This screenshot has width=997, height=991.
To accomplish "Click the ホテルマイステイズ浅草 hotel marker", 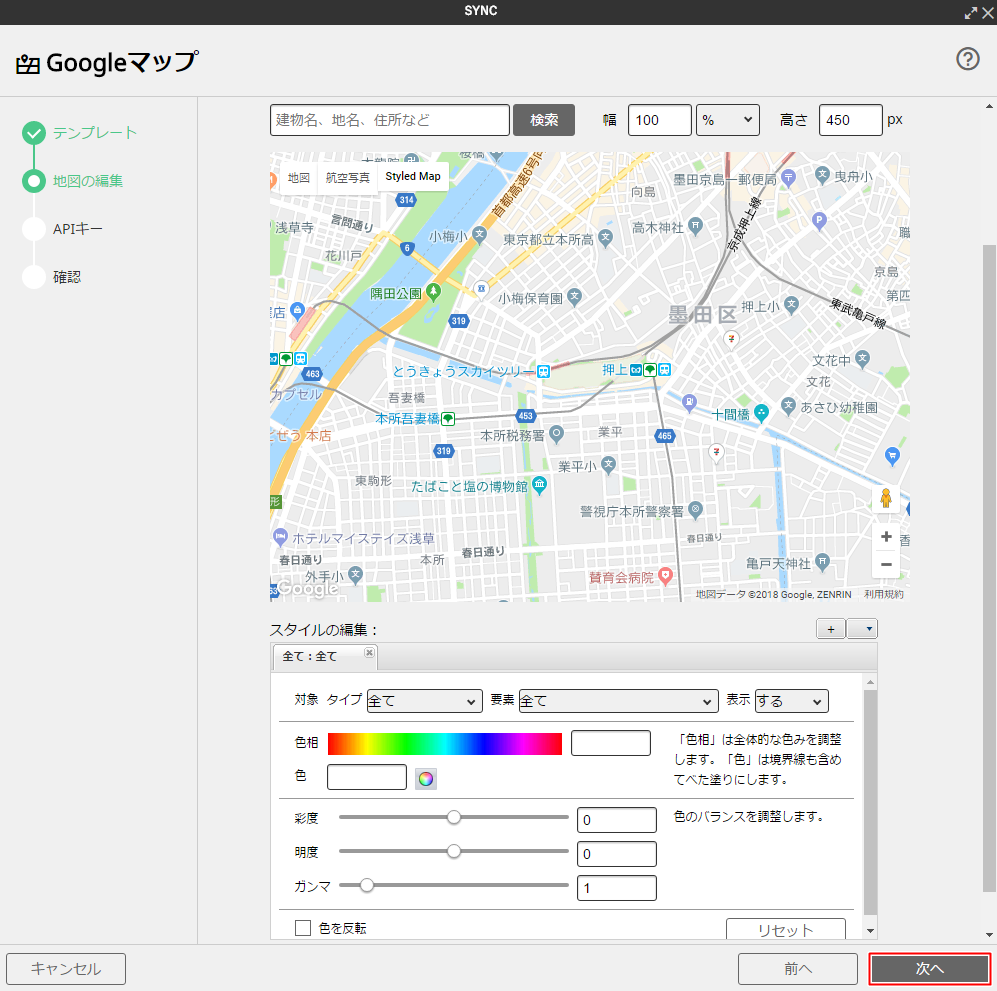I will pos(280,537).
